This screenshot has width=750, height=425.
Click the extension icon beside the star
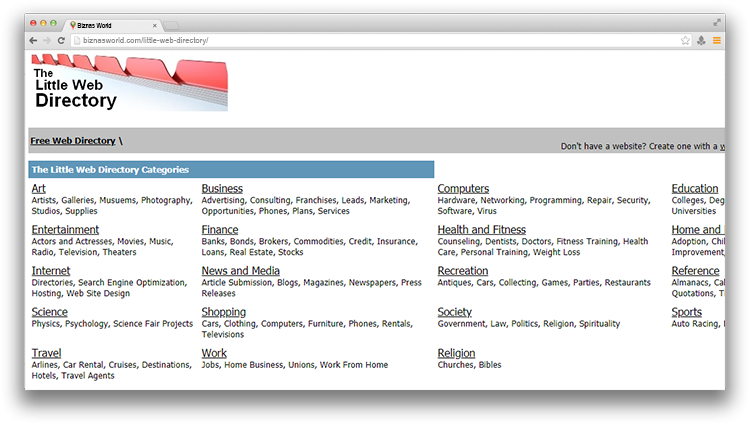click(x=701, y=40)
